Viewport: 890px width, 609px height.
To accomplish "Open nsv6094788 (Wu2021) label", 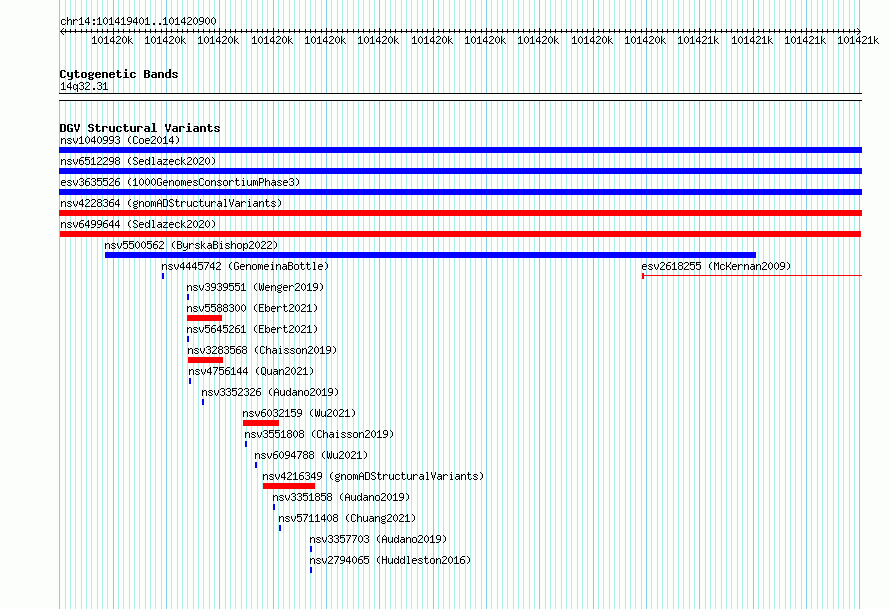I will (x=312, y=455).
